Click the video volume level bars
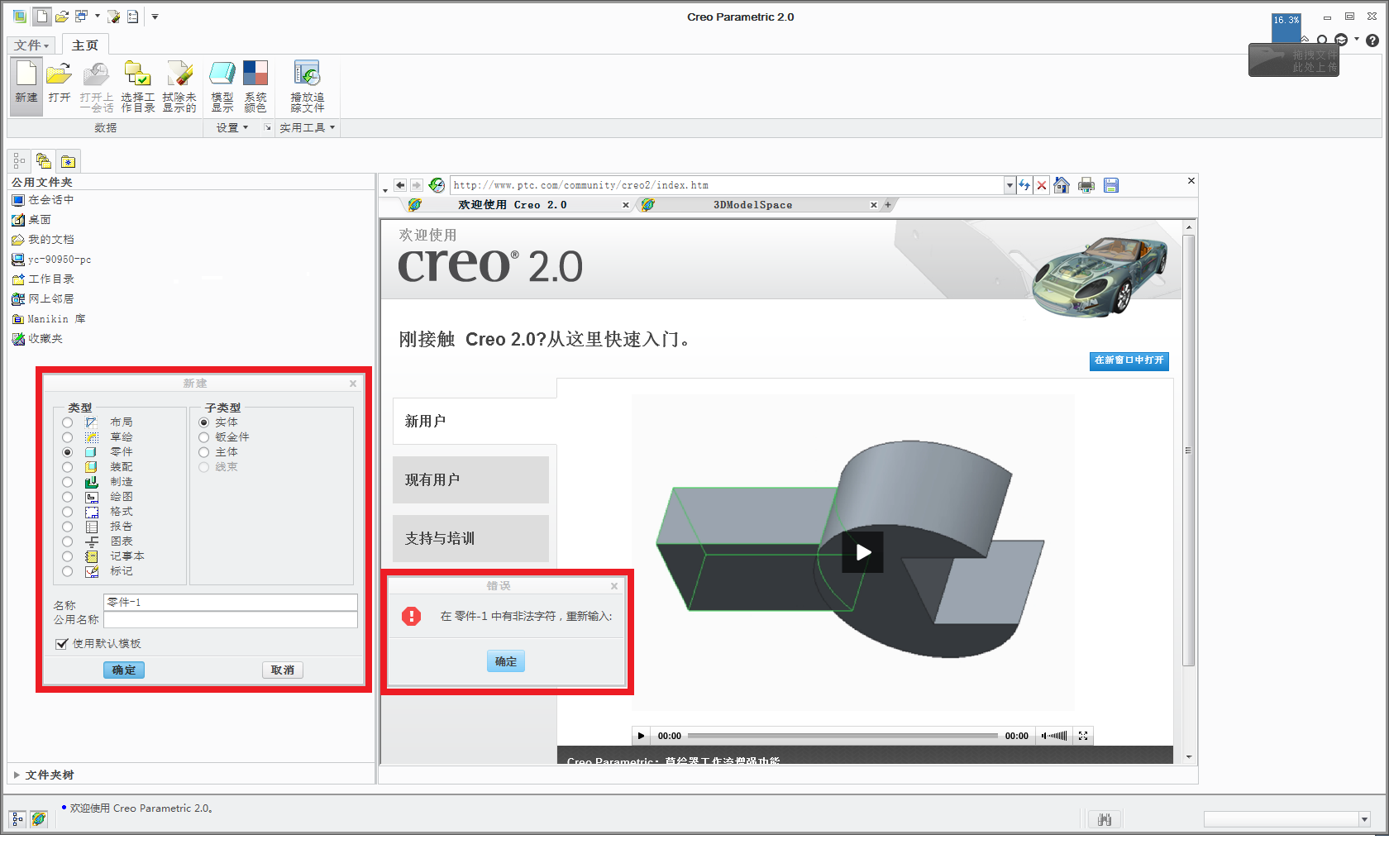The width and height of the screenshot is (1389, 868). coord(1058,736)
